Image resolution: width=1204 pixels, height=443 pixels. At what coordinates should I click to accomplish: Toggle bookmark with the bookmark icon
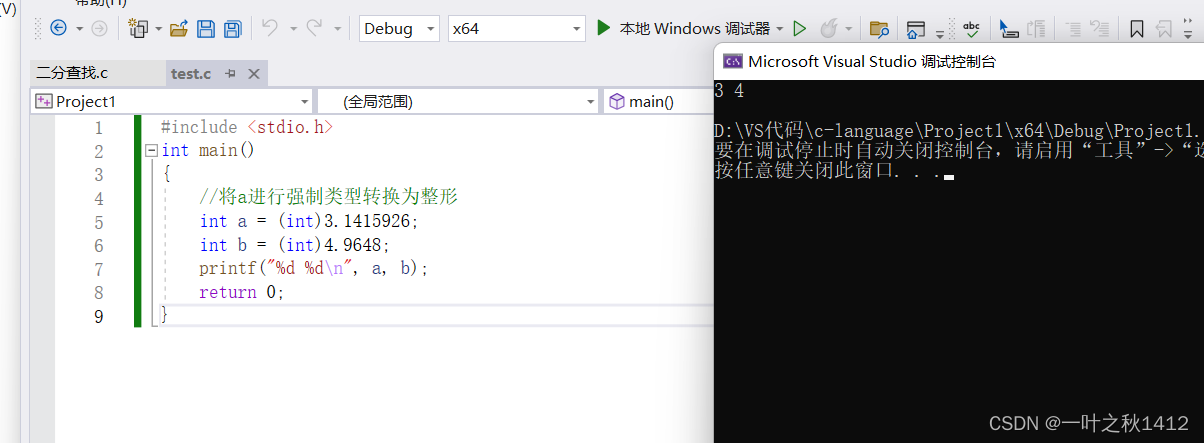1137,29
